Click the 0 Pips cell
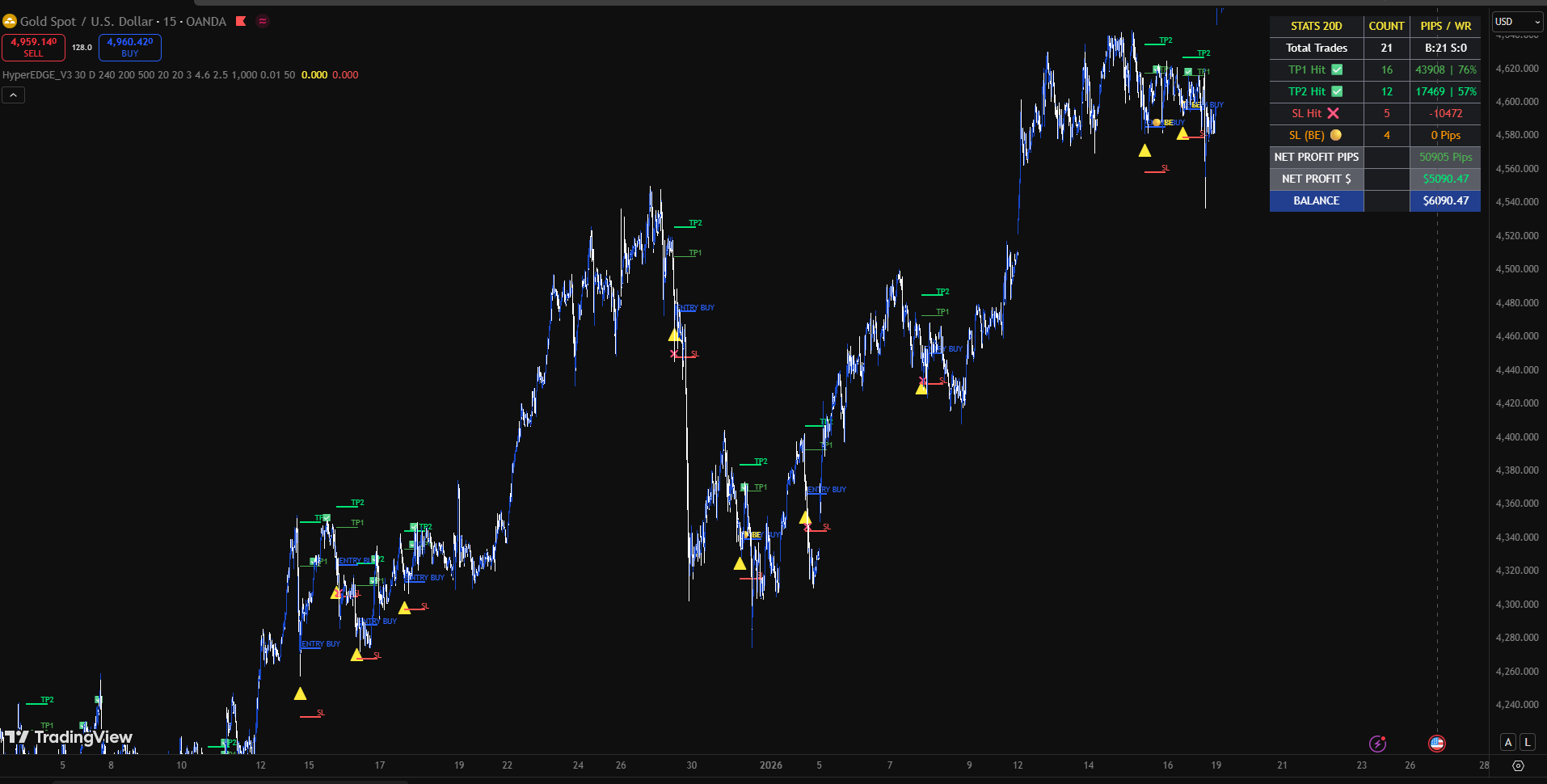Screen dimensions: 1547x784 click(1446, 135)
